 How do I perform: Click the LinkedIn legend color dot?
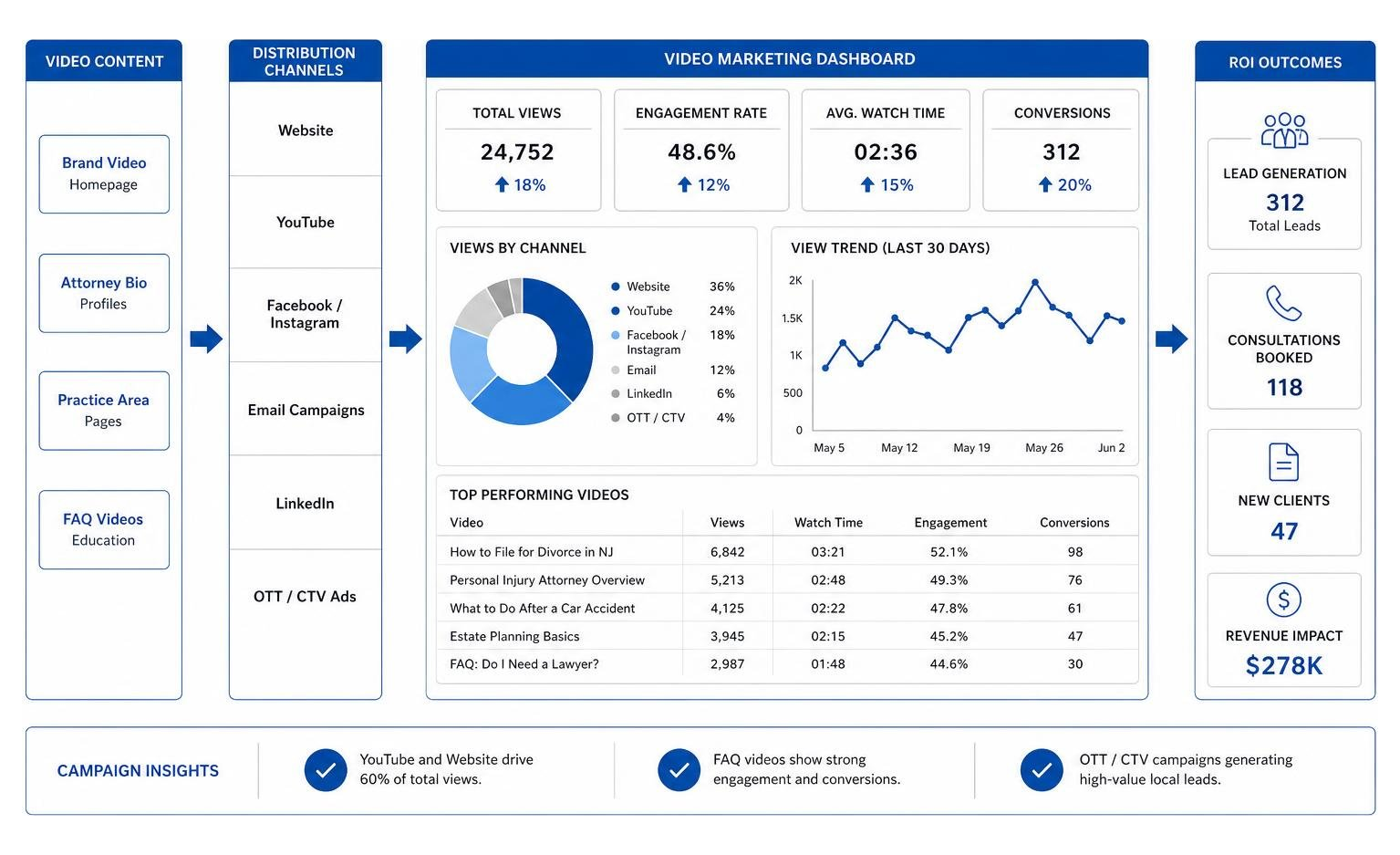pyautogui.click(x=616, y=394)
